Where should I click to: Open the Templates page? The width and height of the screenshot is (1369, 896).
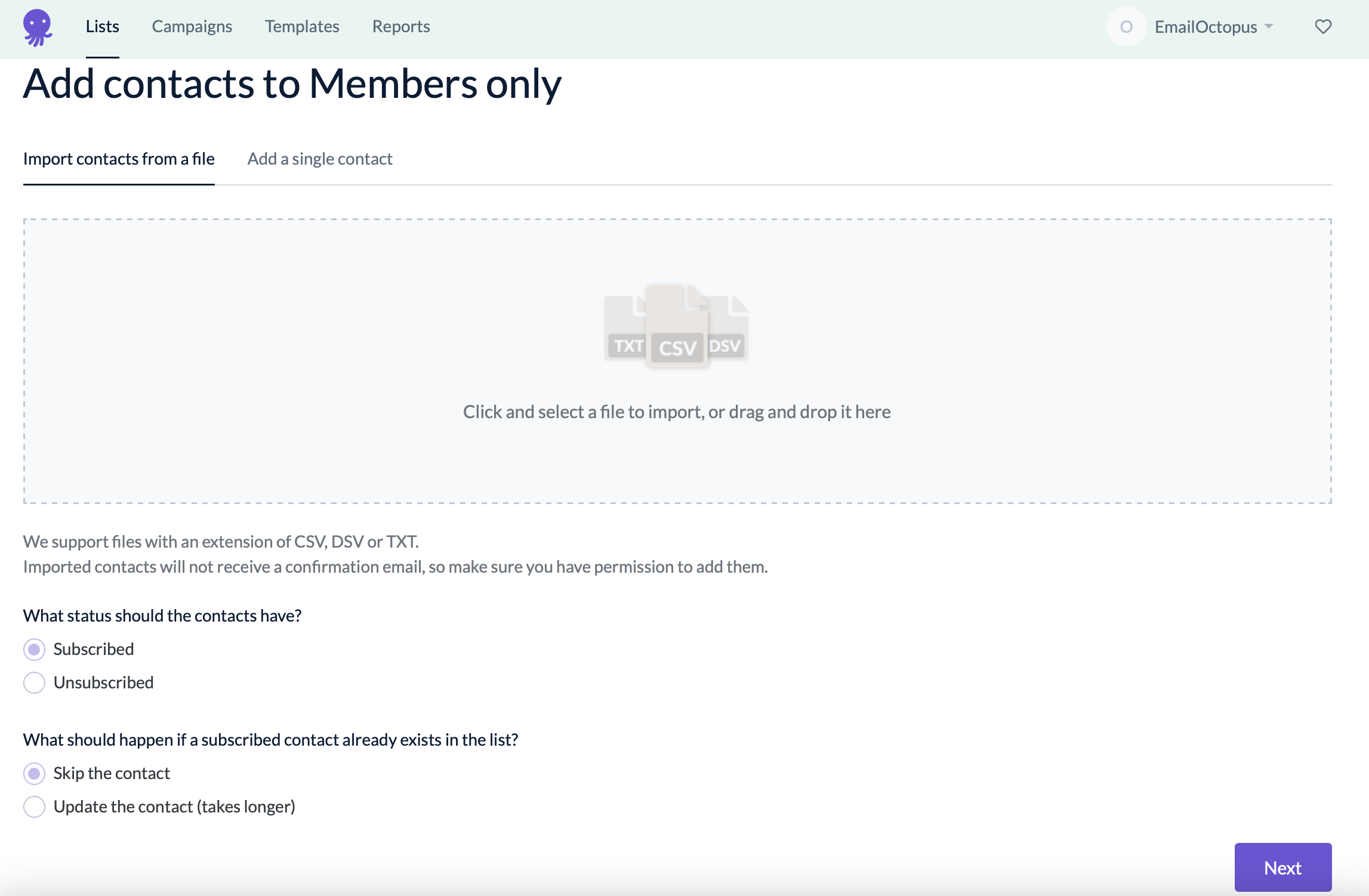[302, 26]
